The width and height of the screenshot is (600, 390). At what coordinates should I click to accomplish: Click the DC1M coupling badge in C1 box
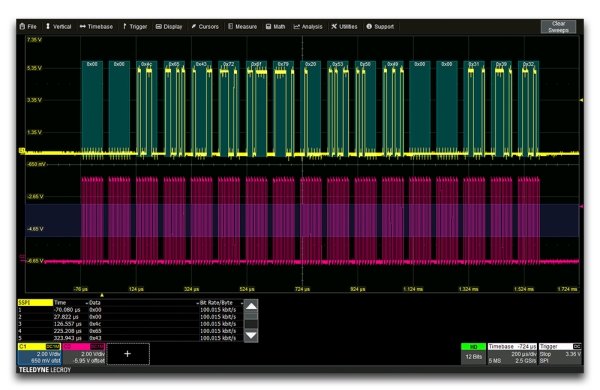(53, 346)
